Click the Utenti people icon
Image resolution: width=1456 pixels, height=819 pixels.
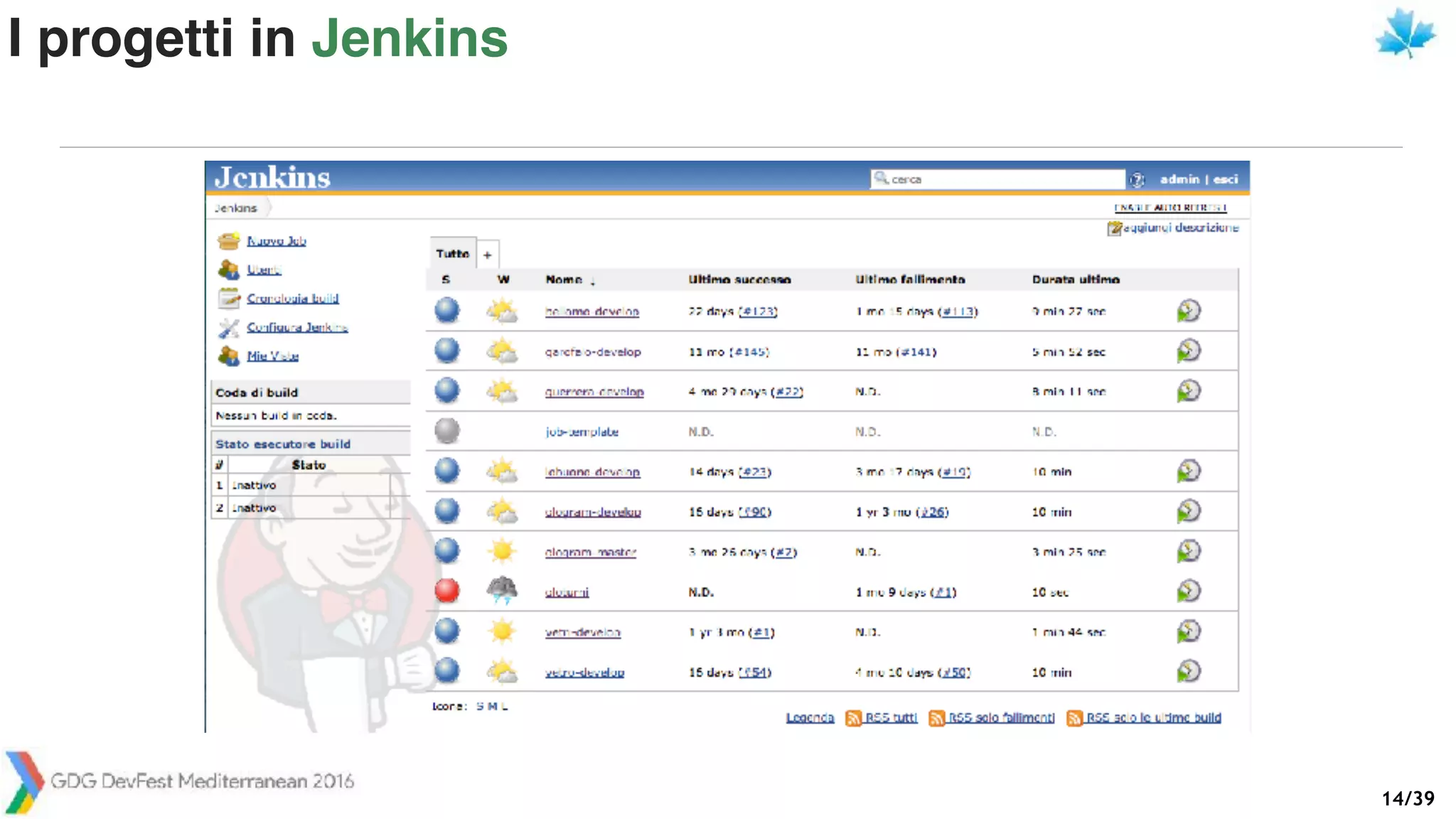click(x=229, y=269)
